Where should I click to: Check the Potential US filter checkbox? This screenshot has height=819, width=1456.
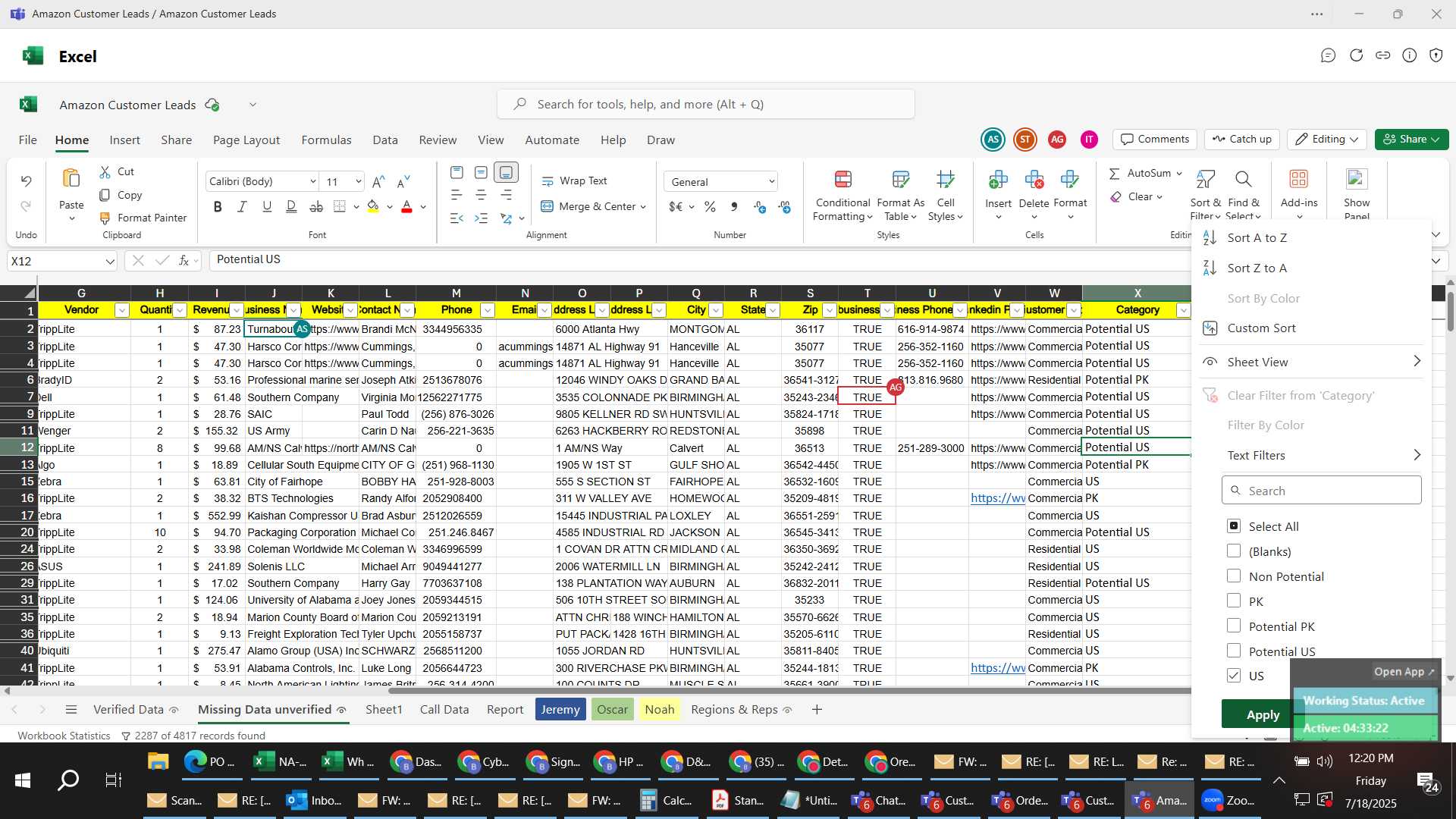[1234, 651]
